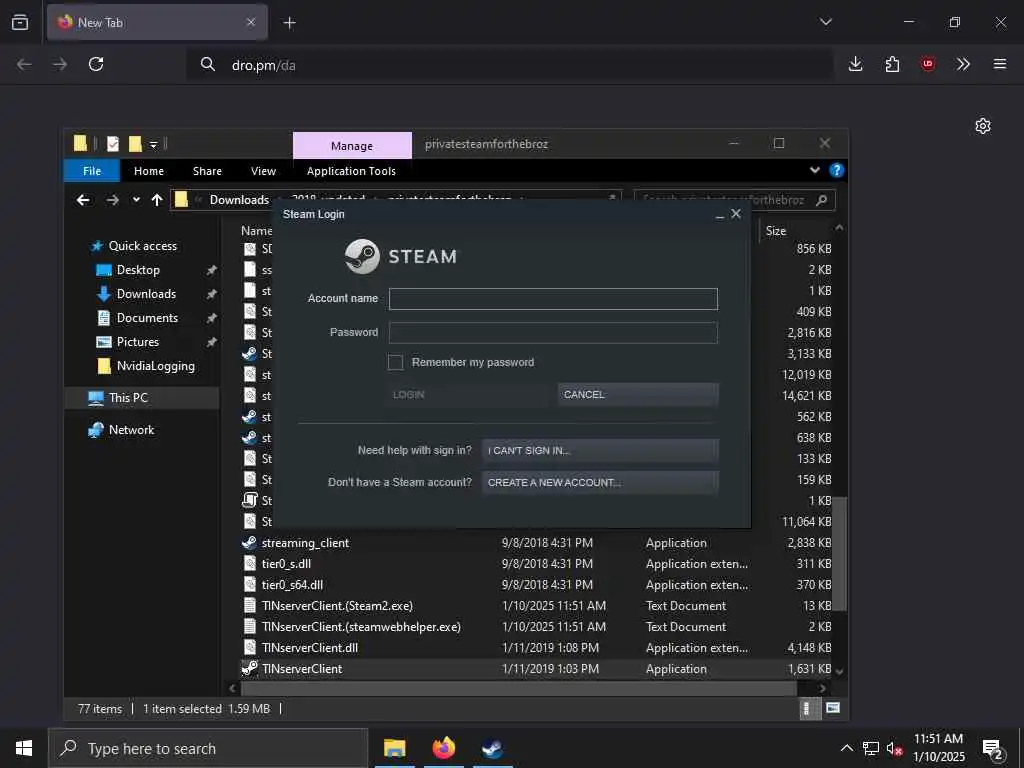Click the Password input field
This screenshot has height=768, width=1024.
[553, 332]
